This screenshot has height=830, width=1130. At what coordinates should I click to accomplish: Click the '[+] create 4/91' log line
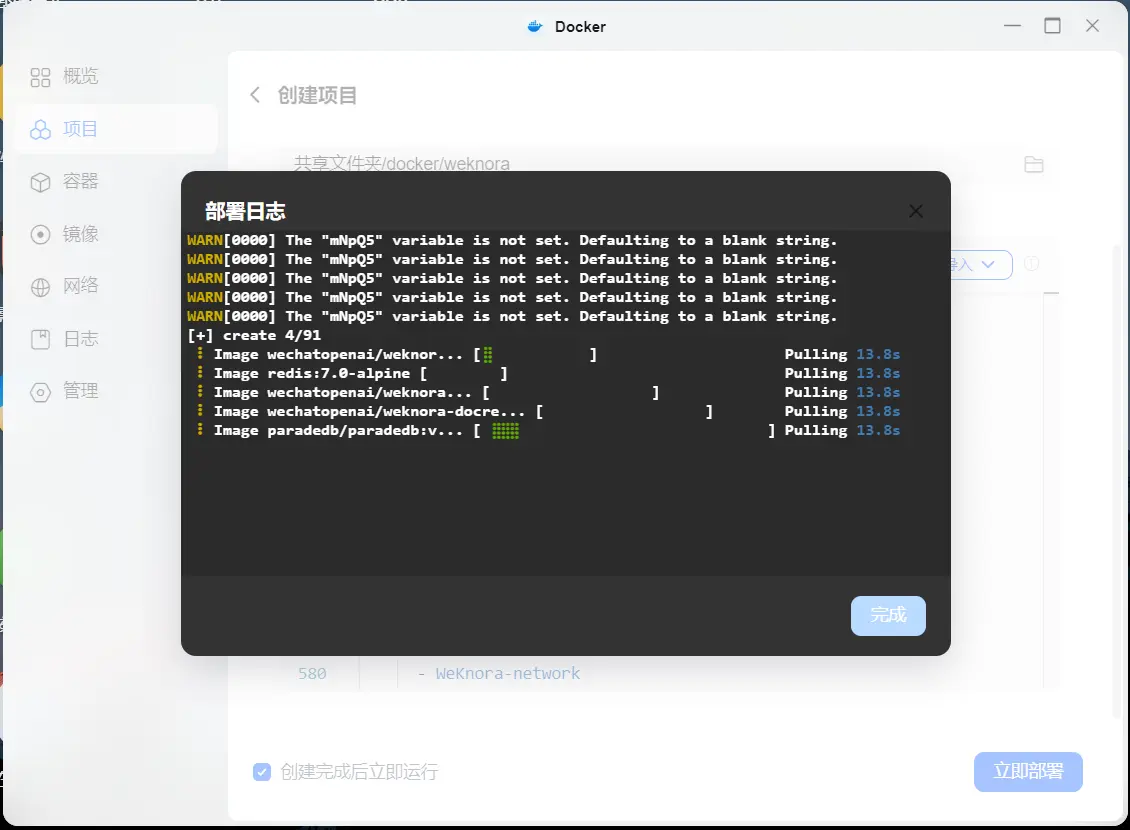(254, 335)
